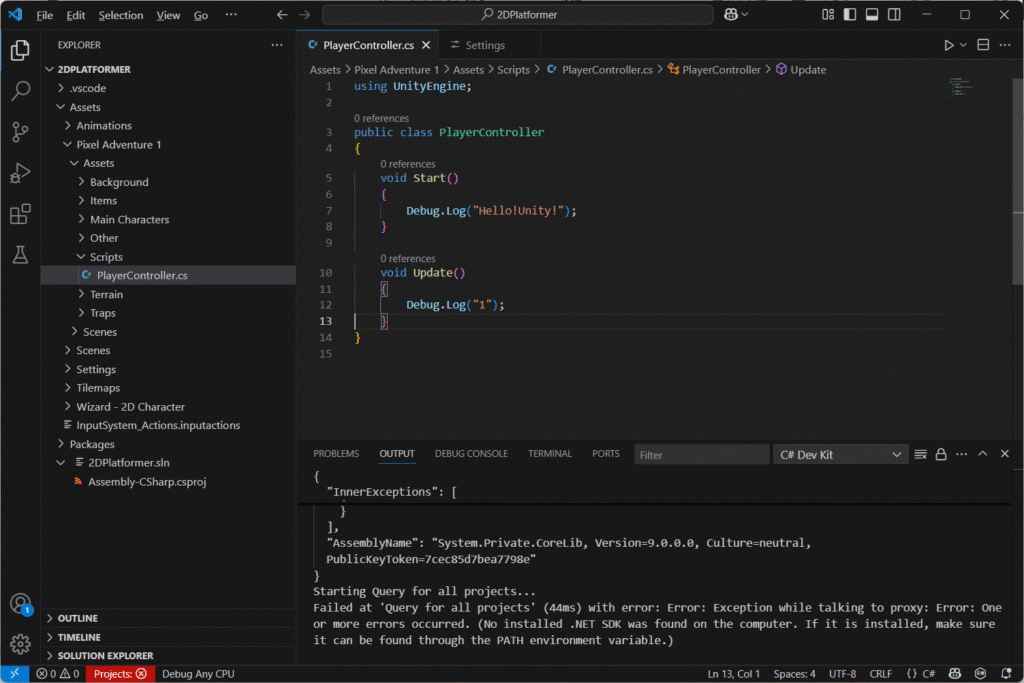
Task: Change the Spaces: 4 indentation setting
Action: (794, 673)
